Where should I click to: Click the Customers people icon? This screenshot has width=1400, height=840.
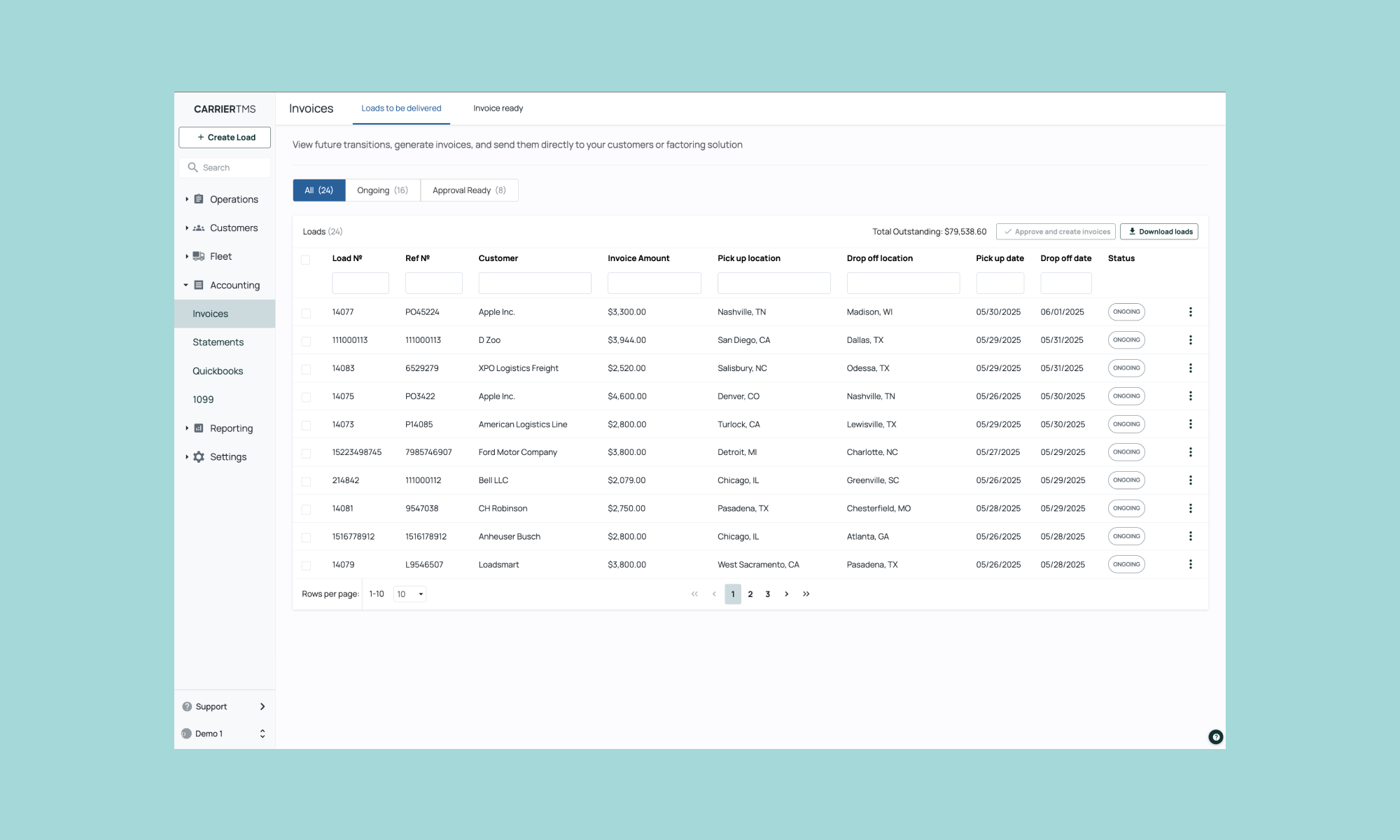[199, 228]
